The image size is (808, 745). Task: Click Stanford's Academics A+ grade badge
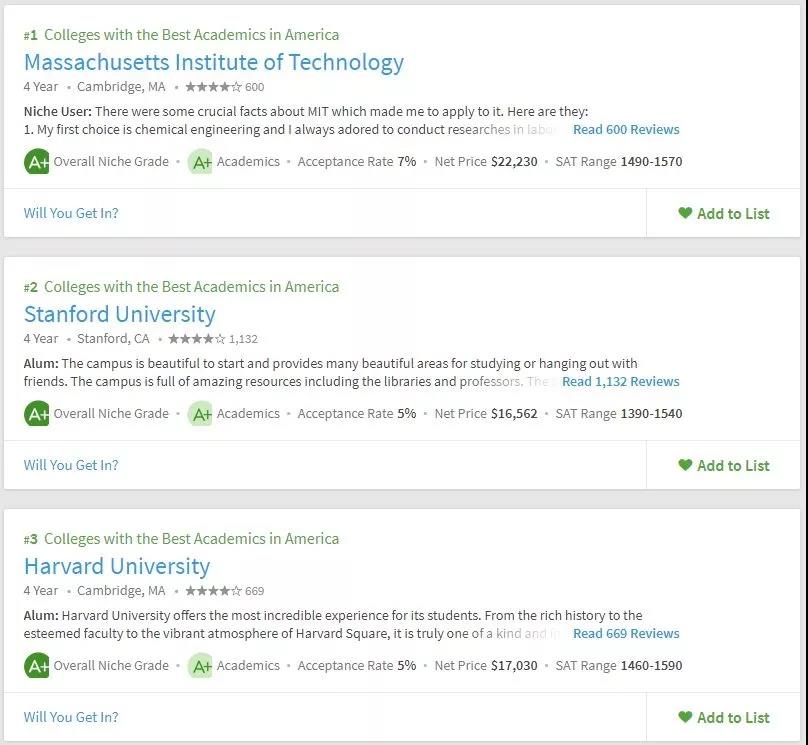point(200,414)
